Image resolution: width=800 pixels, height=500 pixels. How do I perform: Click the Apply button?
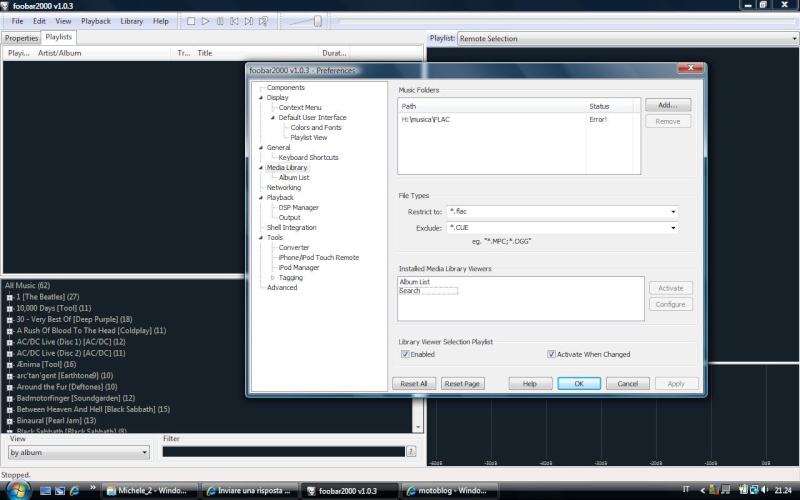pos(676,384)
